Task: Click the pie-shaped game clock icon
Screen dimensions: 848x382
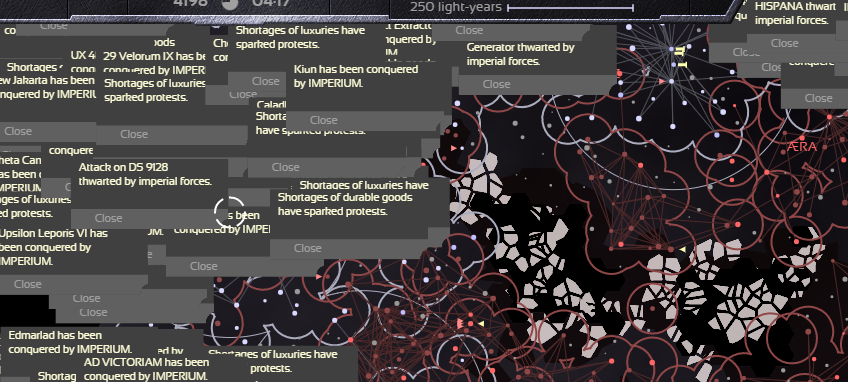Action: coord(230,4)
